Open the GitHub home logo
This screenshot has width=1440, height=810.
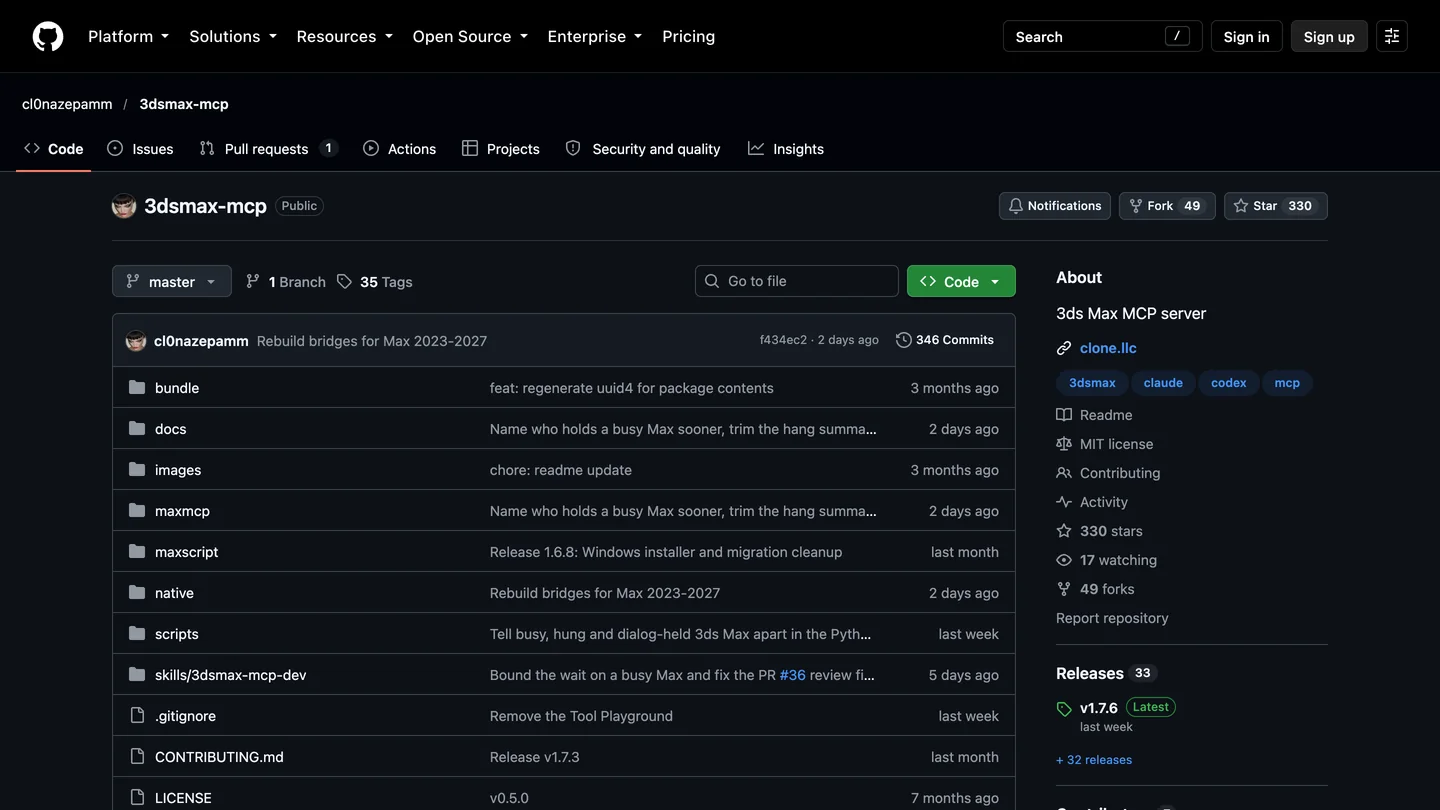pyautogui.click(x=48, y=36)
